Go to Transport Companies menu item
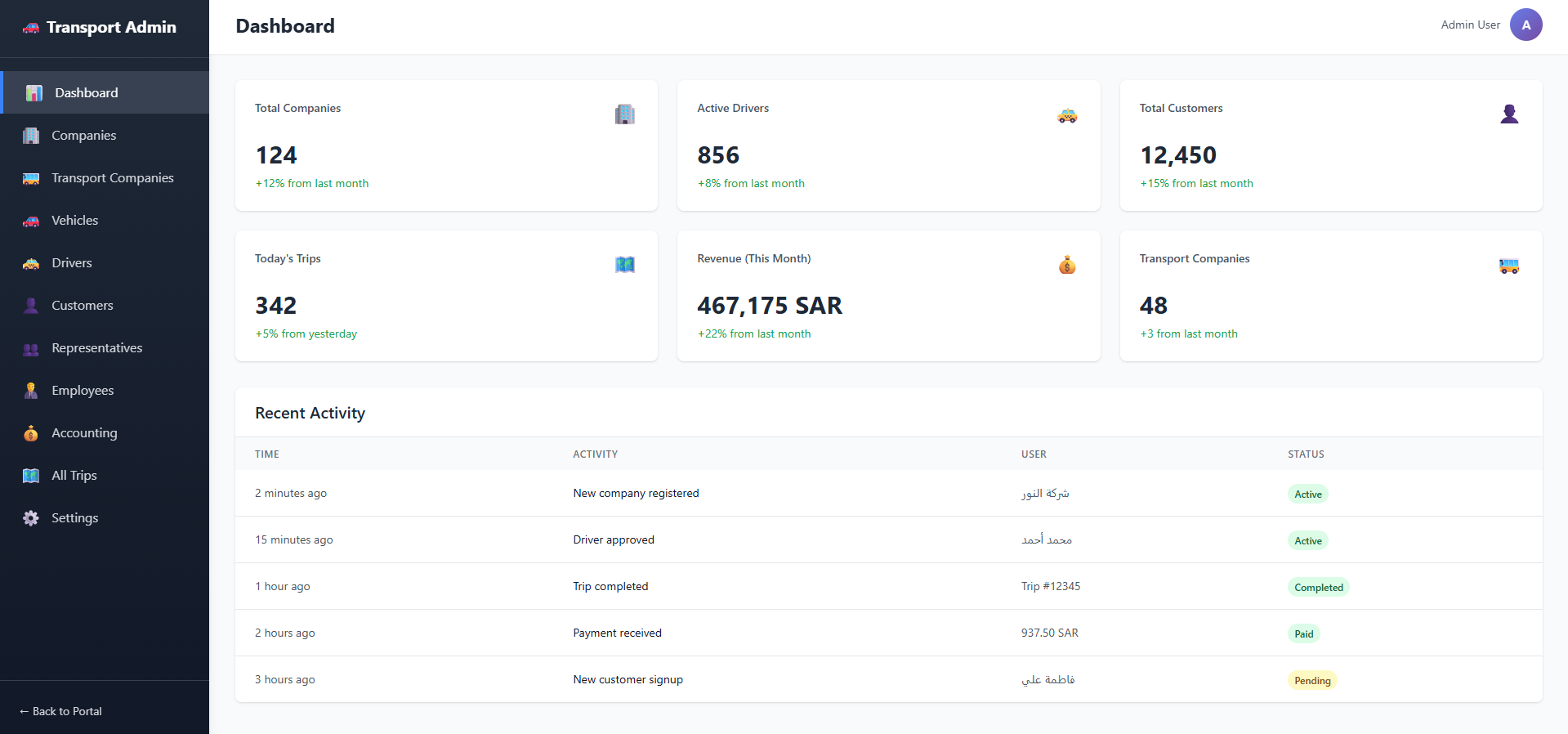Image resolution: width=1568 pixels, height=734 pixels. coord(112,178)
